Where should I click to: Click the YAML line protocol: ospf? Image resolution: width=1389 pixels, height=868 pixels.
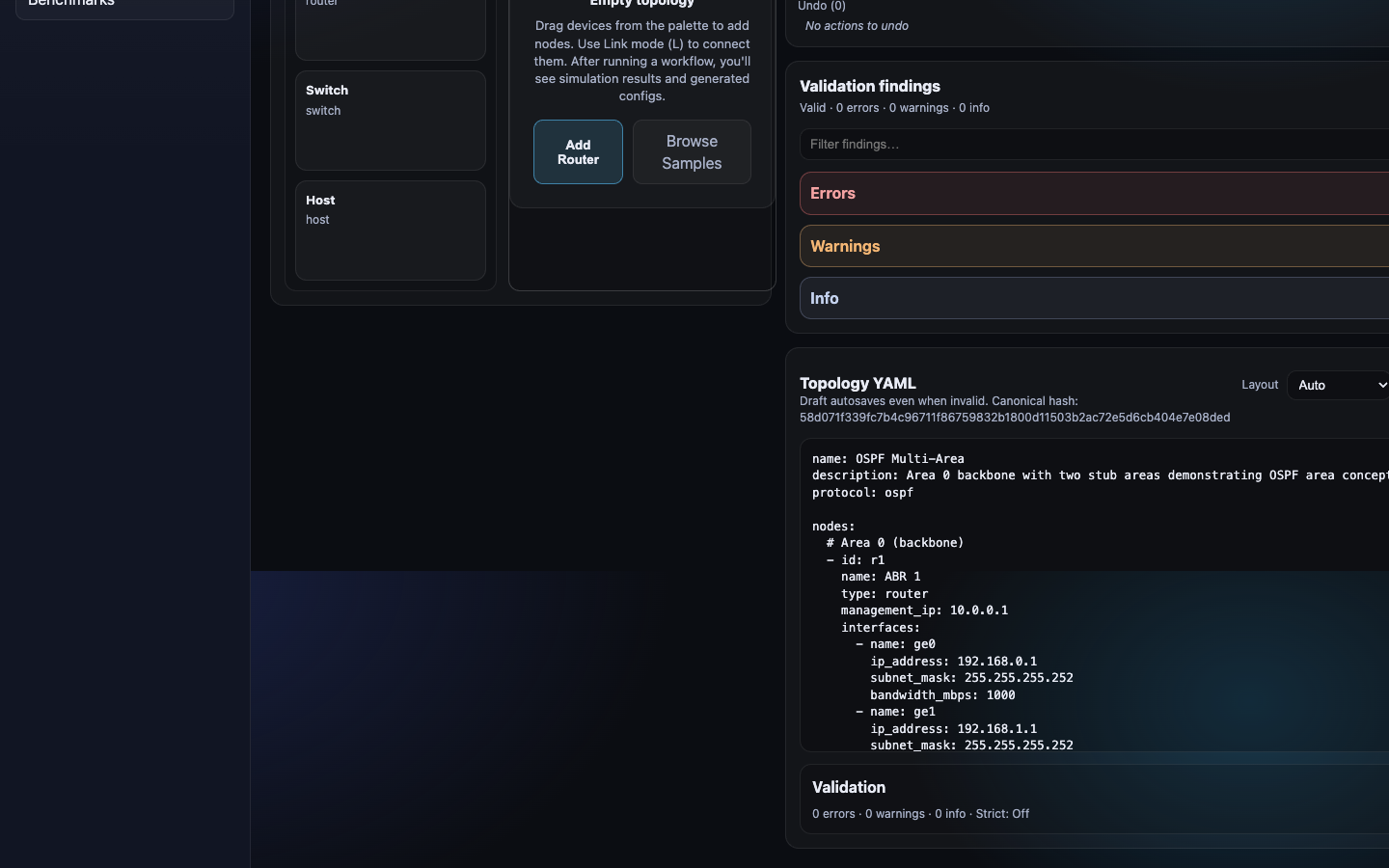tap(862, 493)
